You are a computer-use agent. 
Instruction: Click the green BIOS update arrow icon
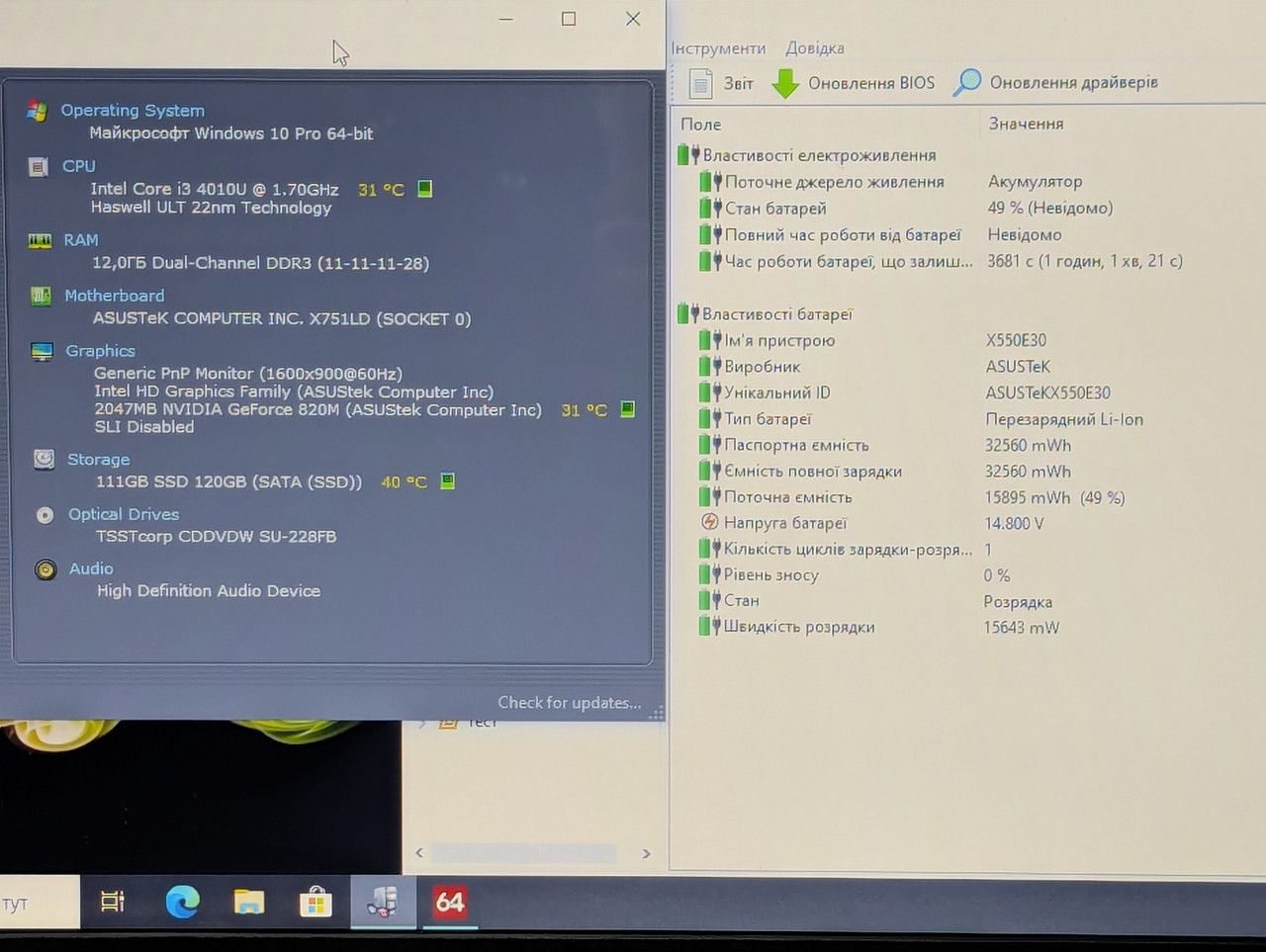coord(785,83)
